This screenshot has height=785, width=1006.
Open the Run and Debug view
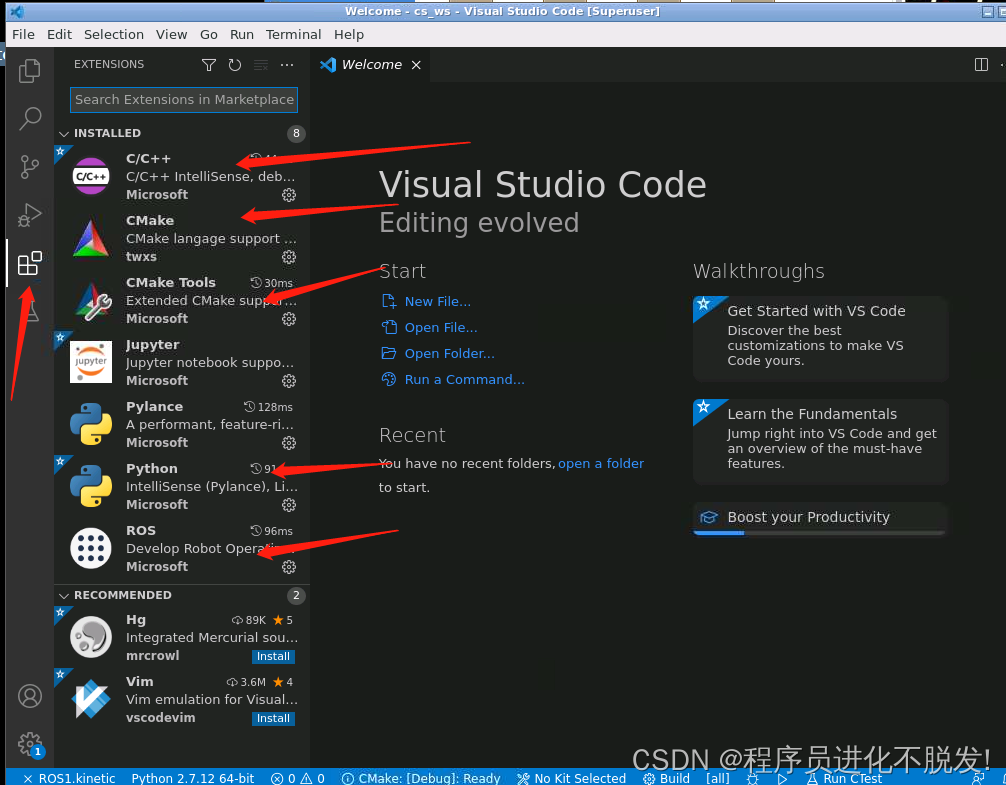(x=30, y=215)
